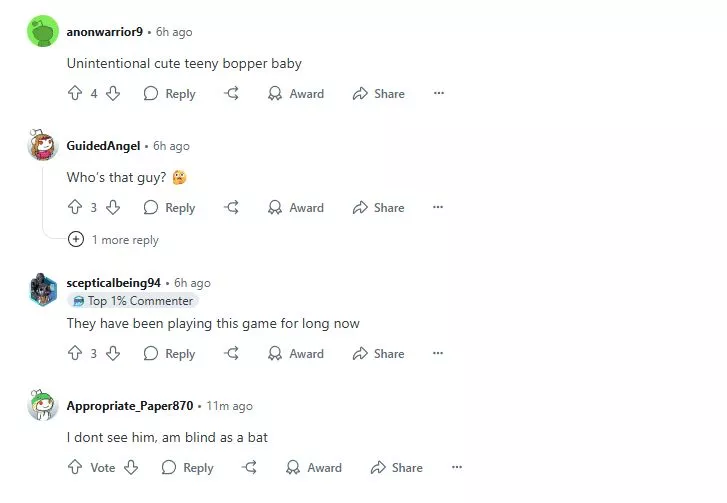Open more options on anonwarrior9's comment
Screen dimensions: 727x503
(x=438, y=93)
